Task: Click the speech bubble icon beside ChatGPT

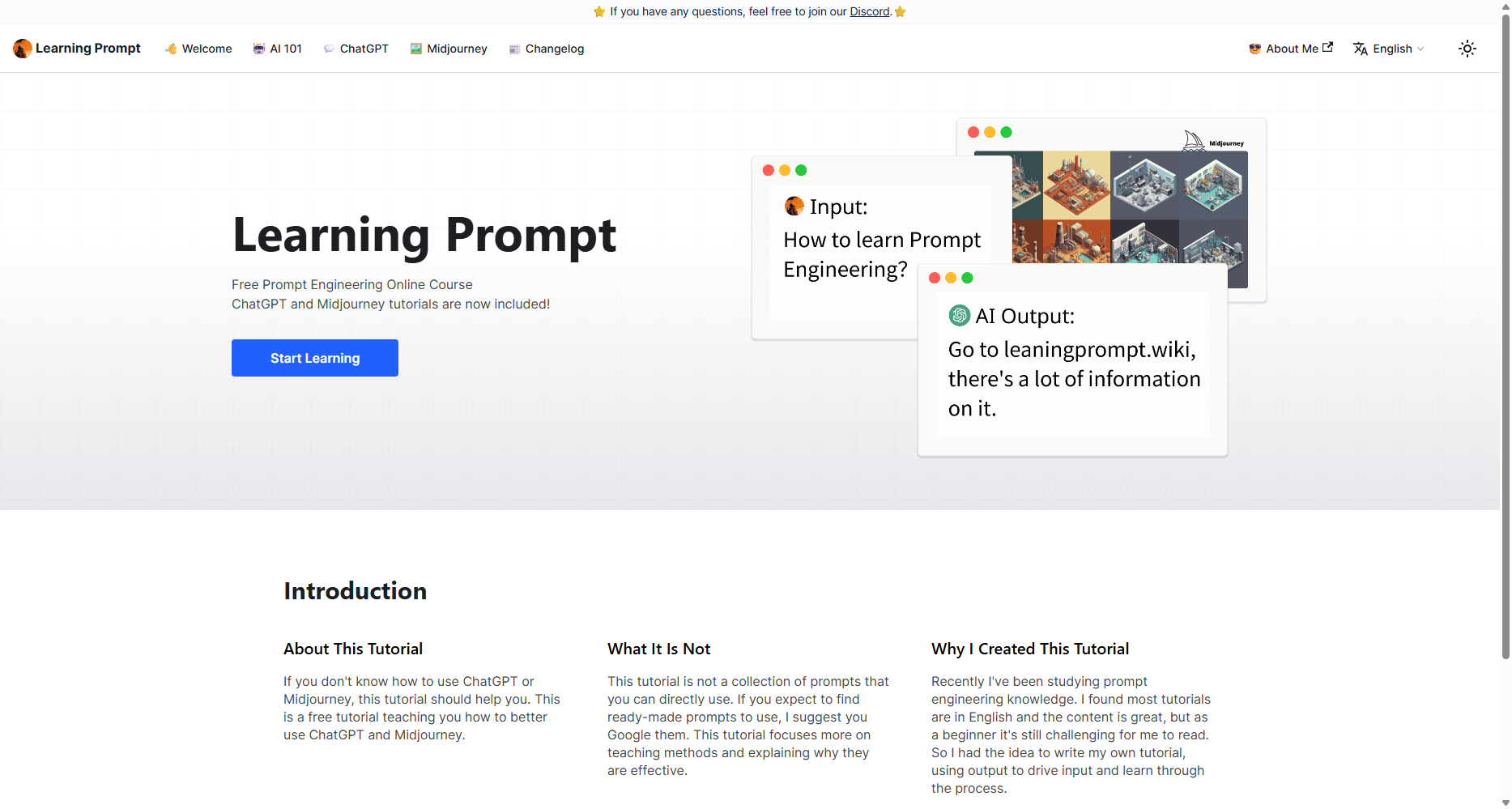Action: [329, 49]
